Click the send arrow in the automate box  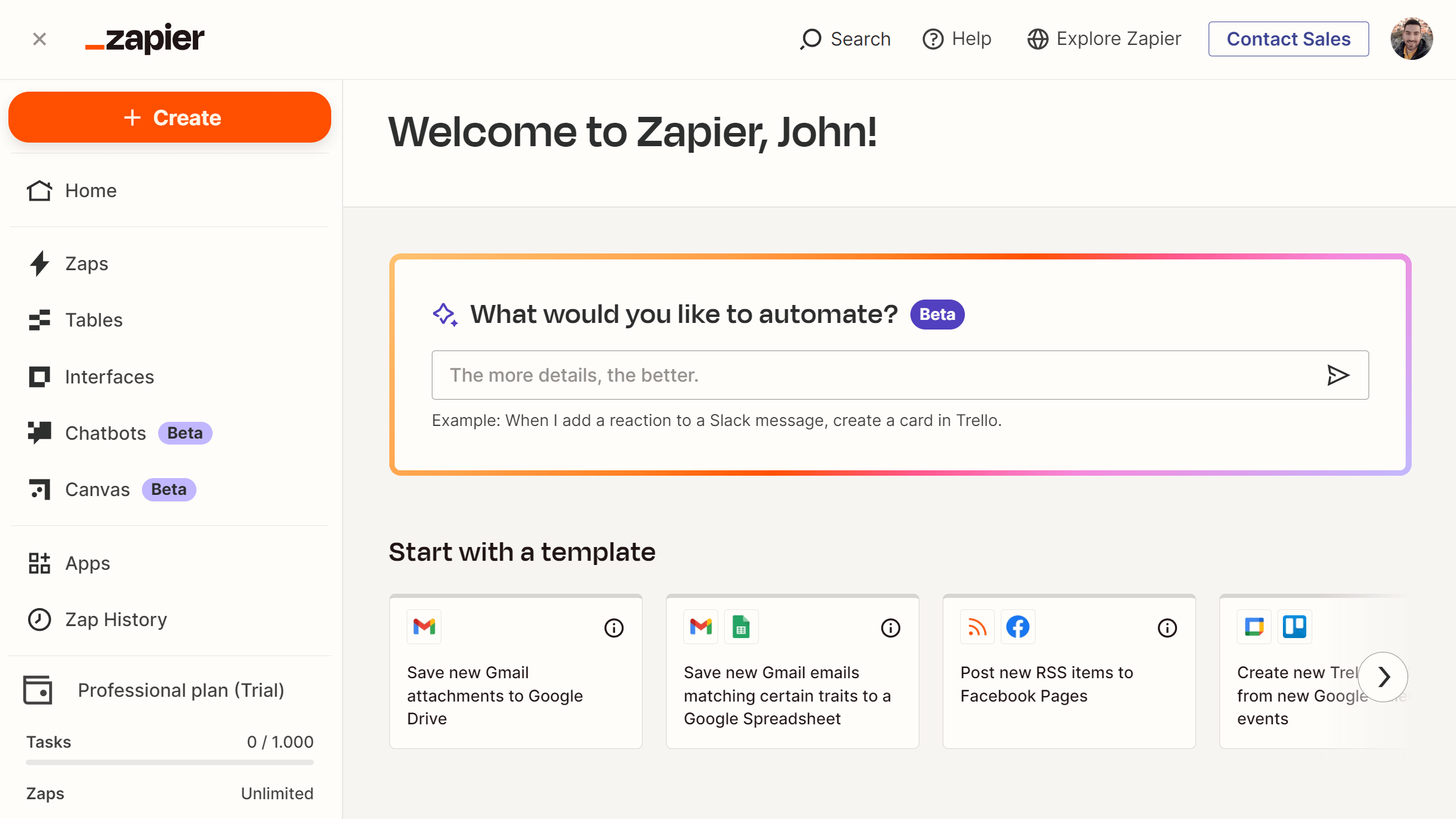click(1338, 375)
